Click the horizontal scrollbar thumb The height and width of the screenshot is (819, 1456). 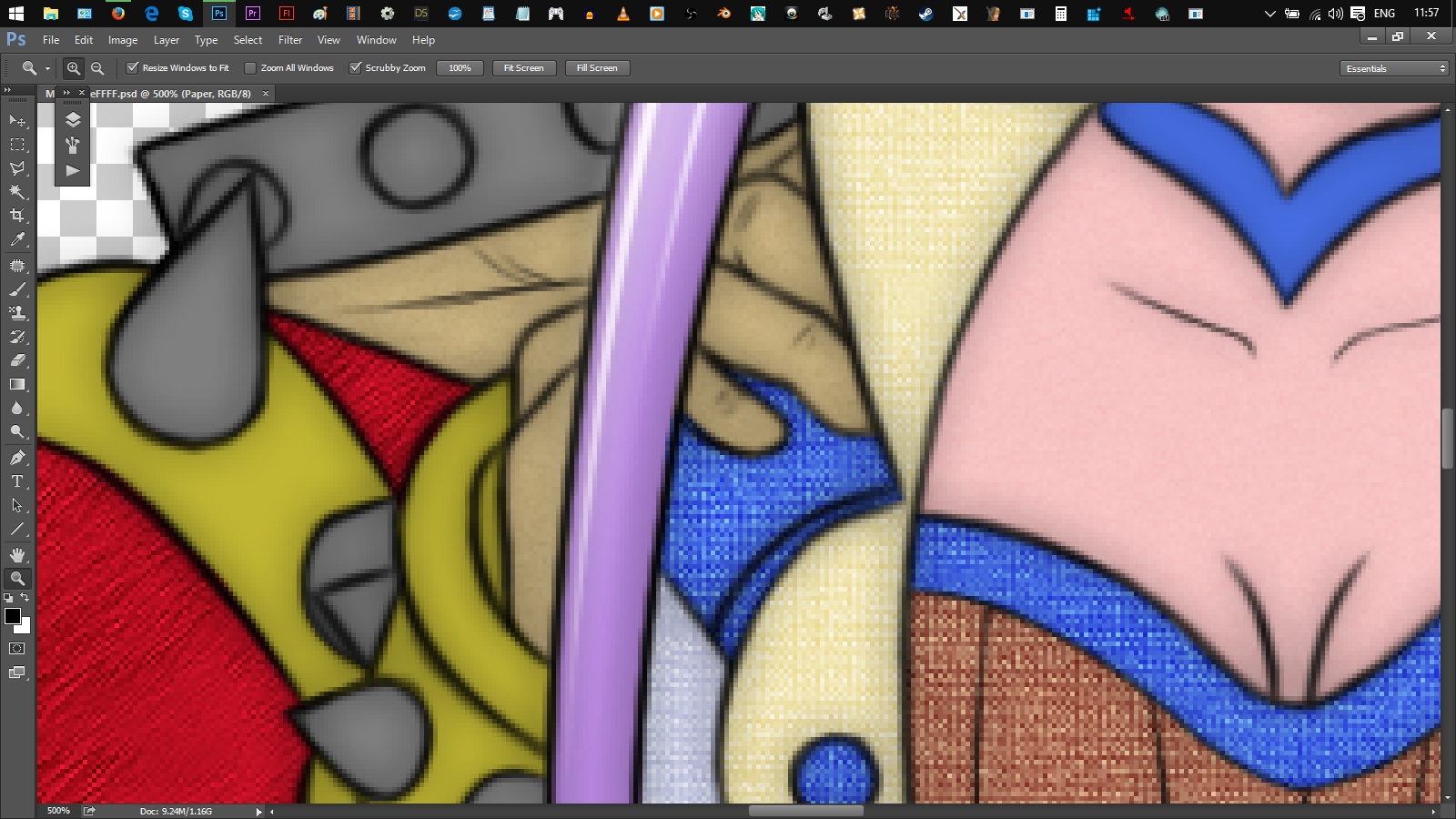[x=805, y=811]
